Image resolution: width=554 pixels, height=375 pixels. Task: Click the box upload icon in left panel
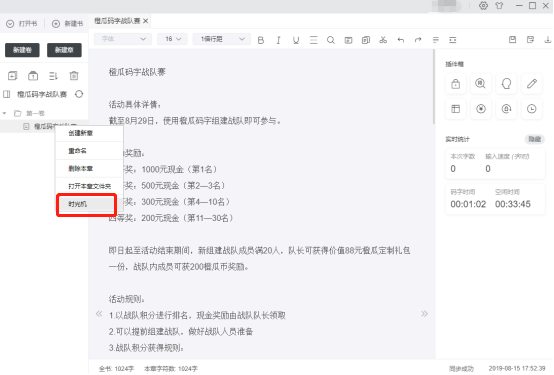pyautogui.click(x=33, y=76)
